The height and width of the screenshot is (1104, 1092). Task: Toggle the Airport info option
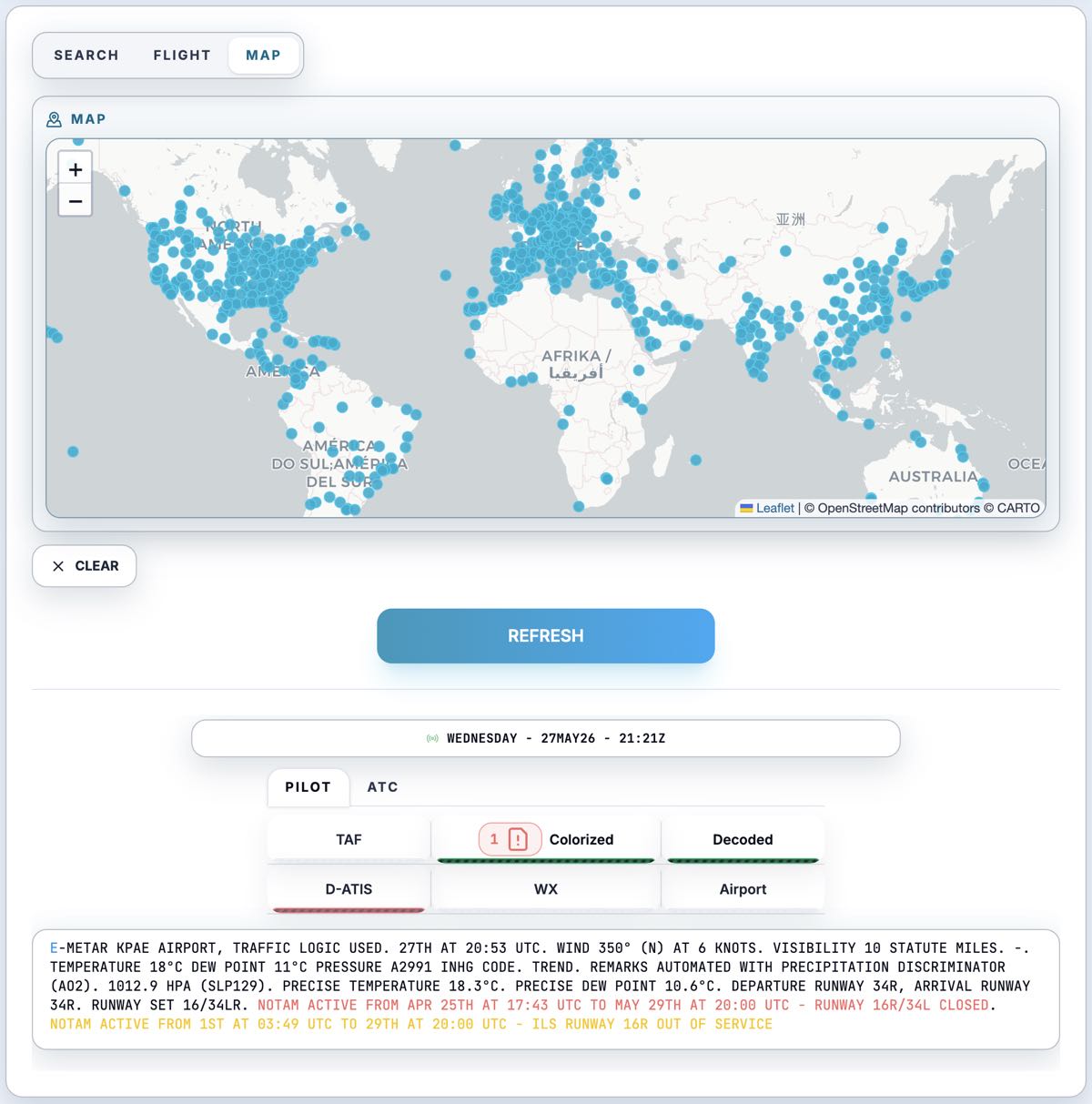pyautogui.click(x=743, y=889)
